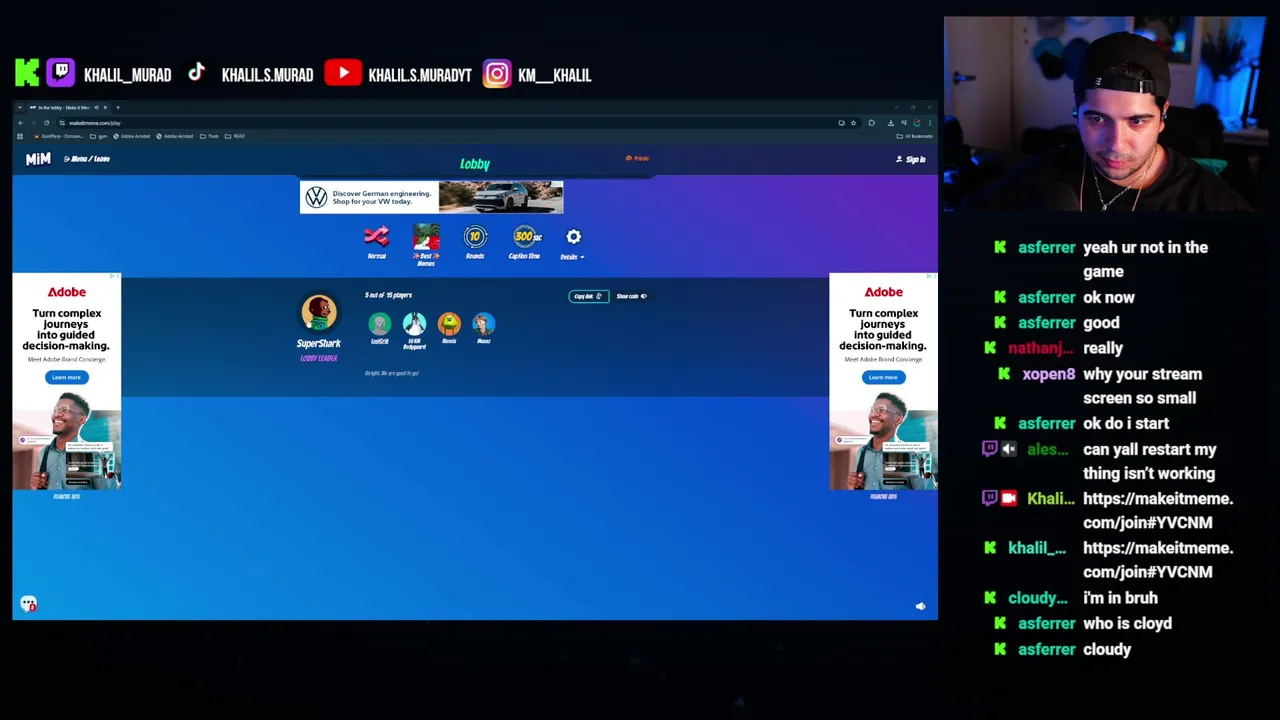1280x720 pixels.
Task: Open the READ bookmark folder
Action: coord(234,136)
